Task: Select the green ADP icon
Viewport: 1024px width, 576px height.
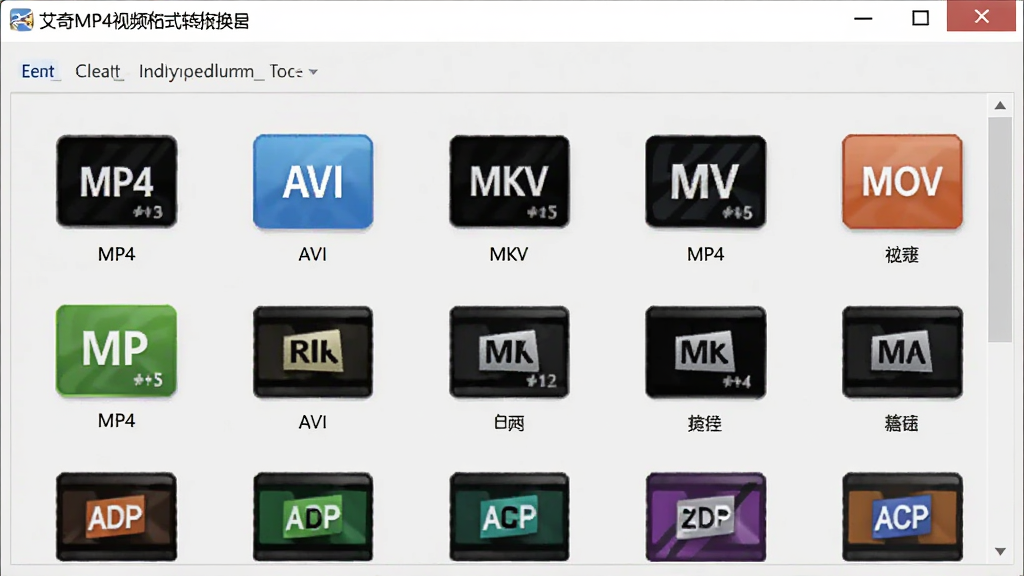Action: coord(313,517)
